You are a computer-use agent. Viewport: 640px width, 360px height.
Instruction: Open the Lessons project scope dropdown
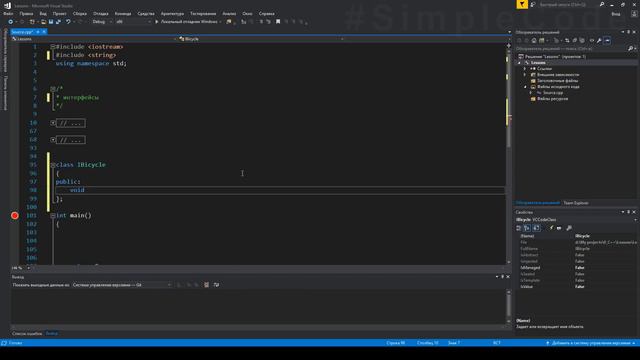[94, 39]
